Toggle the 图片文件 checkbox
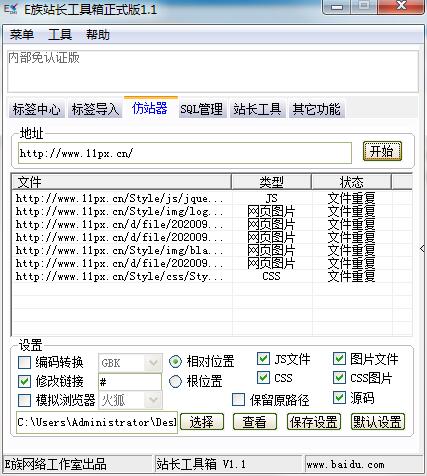 pyautogui.click(x=339, y=359)
